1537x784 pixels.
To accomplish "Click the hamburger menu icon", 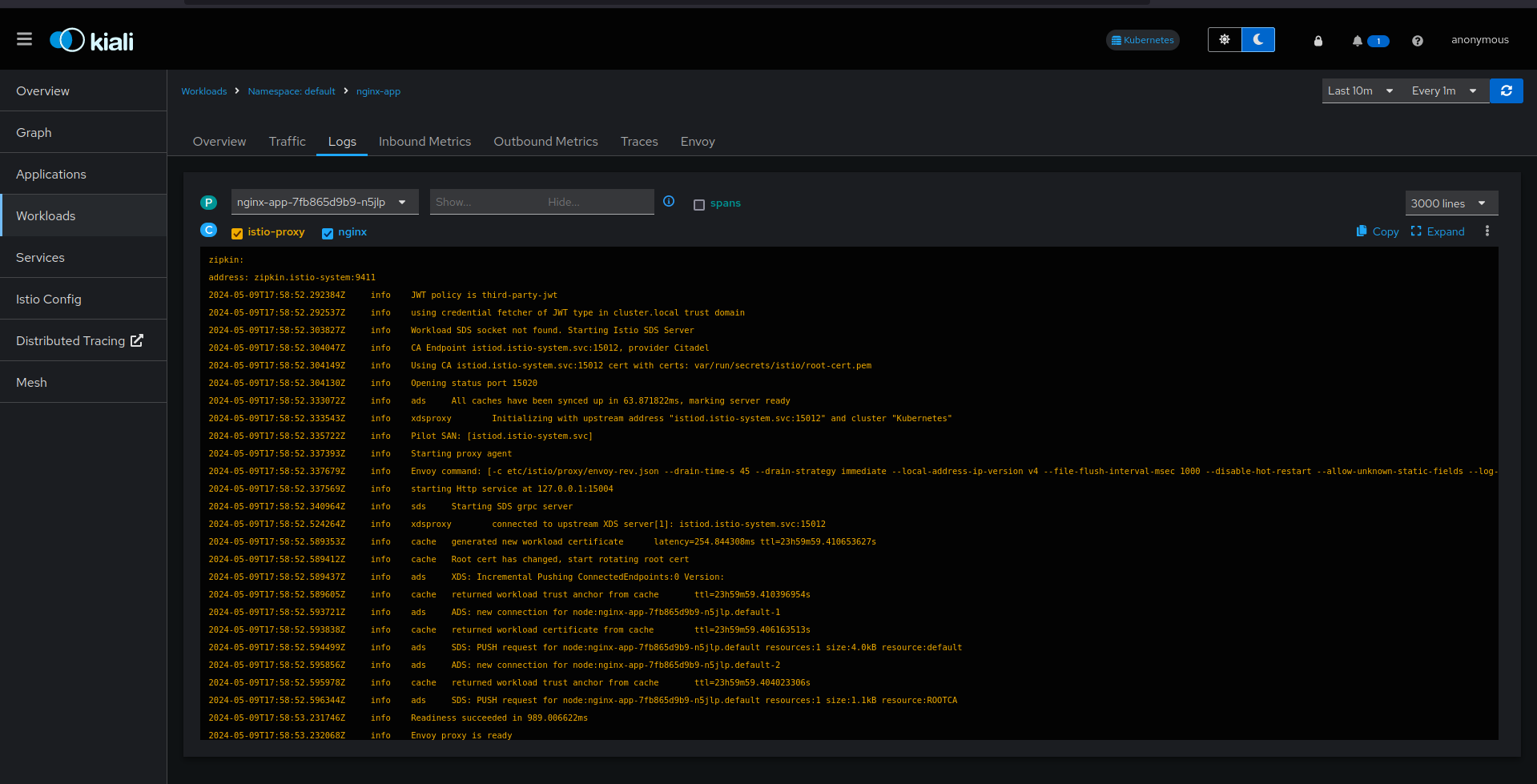I will 24,39.
